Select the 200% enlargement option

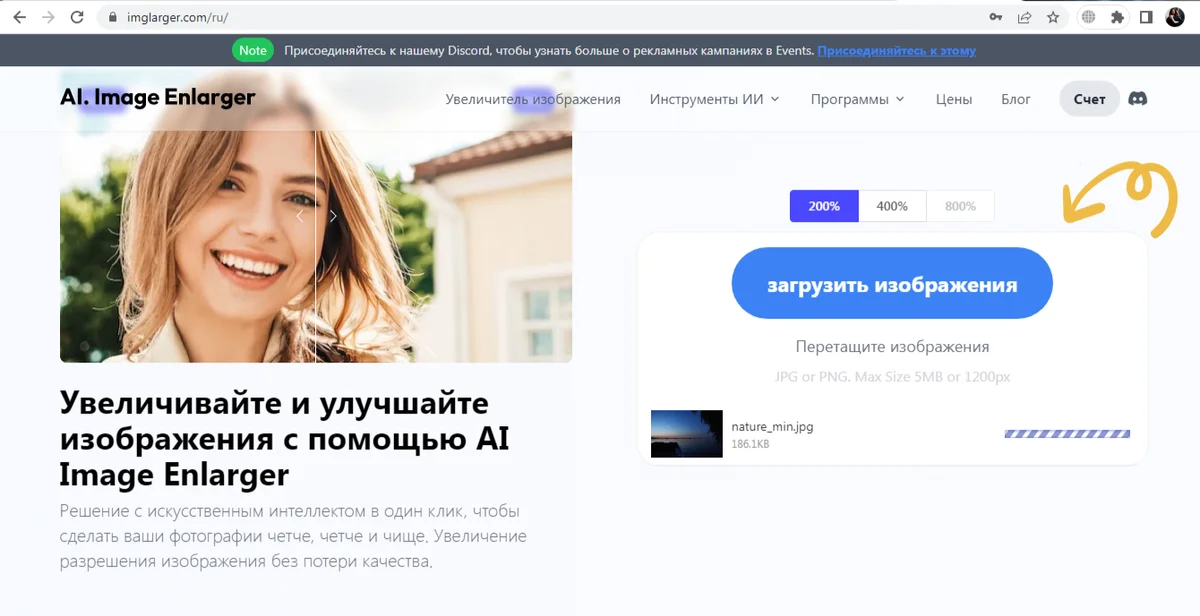coord(824,206)
